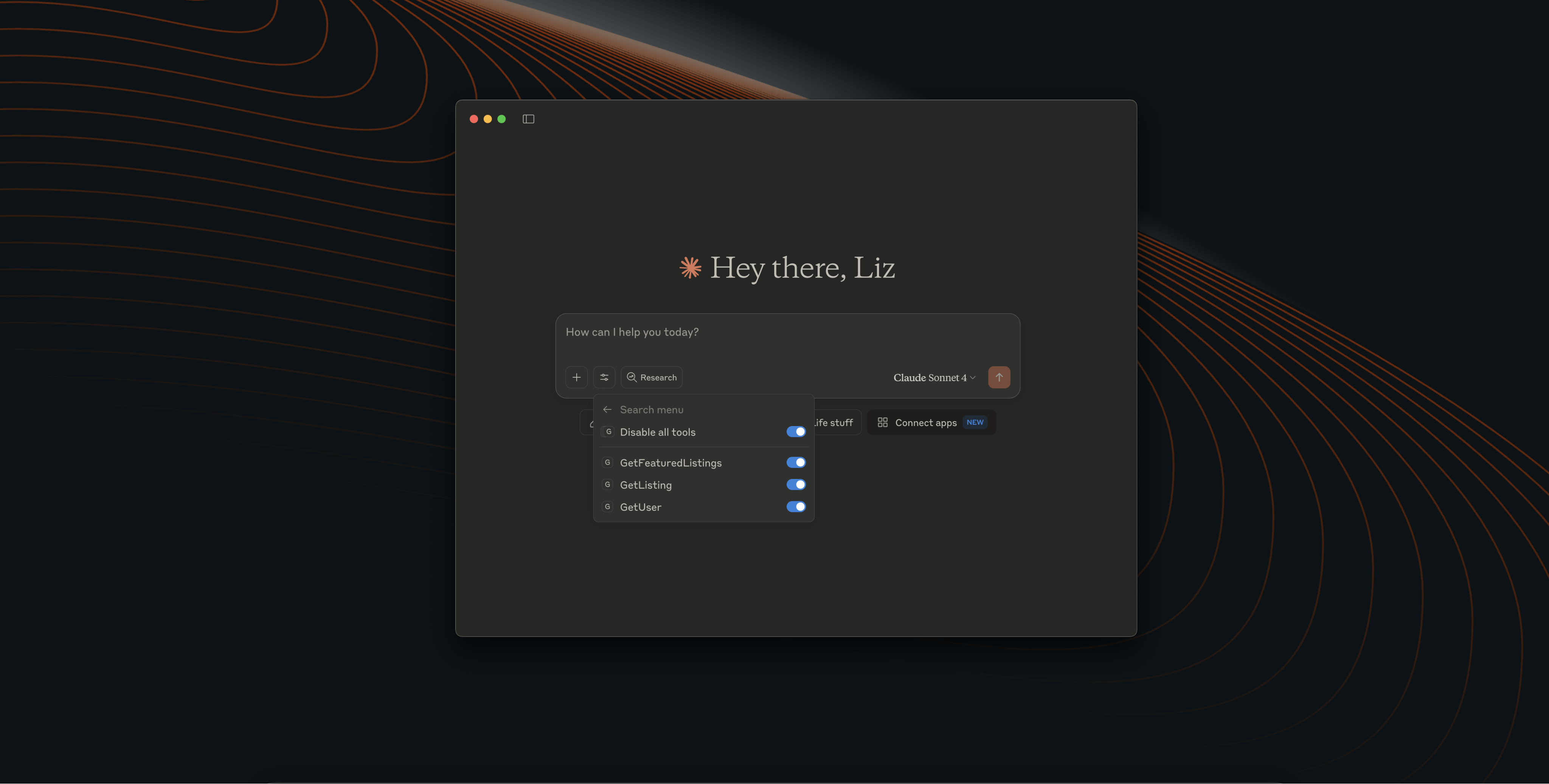Click the Research button
This screenshot has height=784, width=1549.
[651, 378]
